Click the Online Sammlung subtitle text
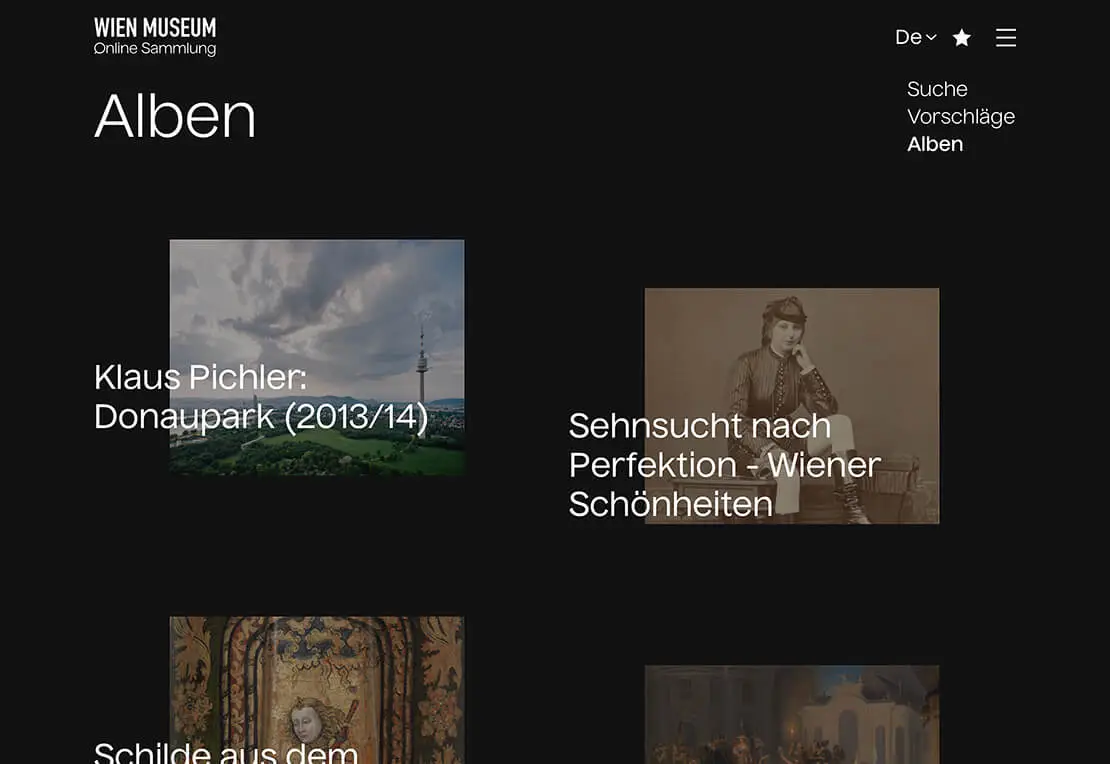 click(154, 47)
